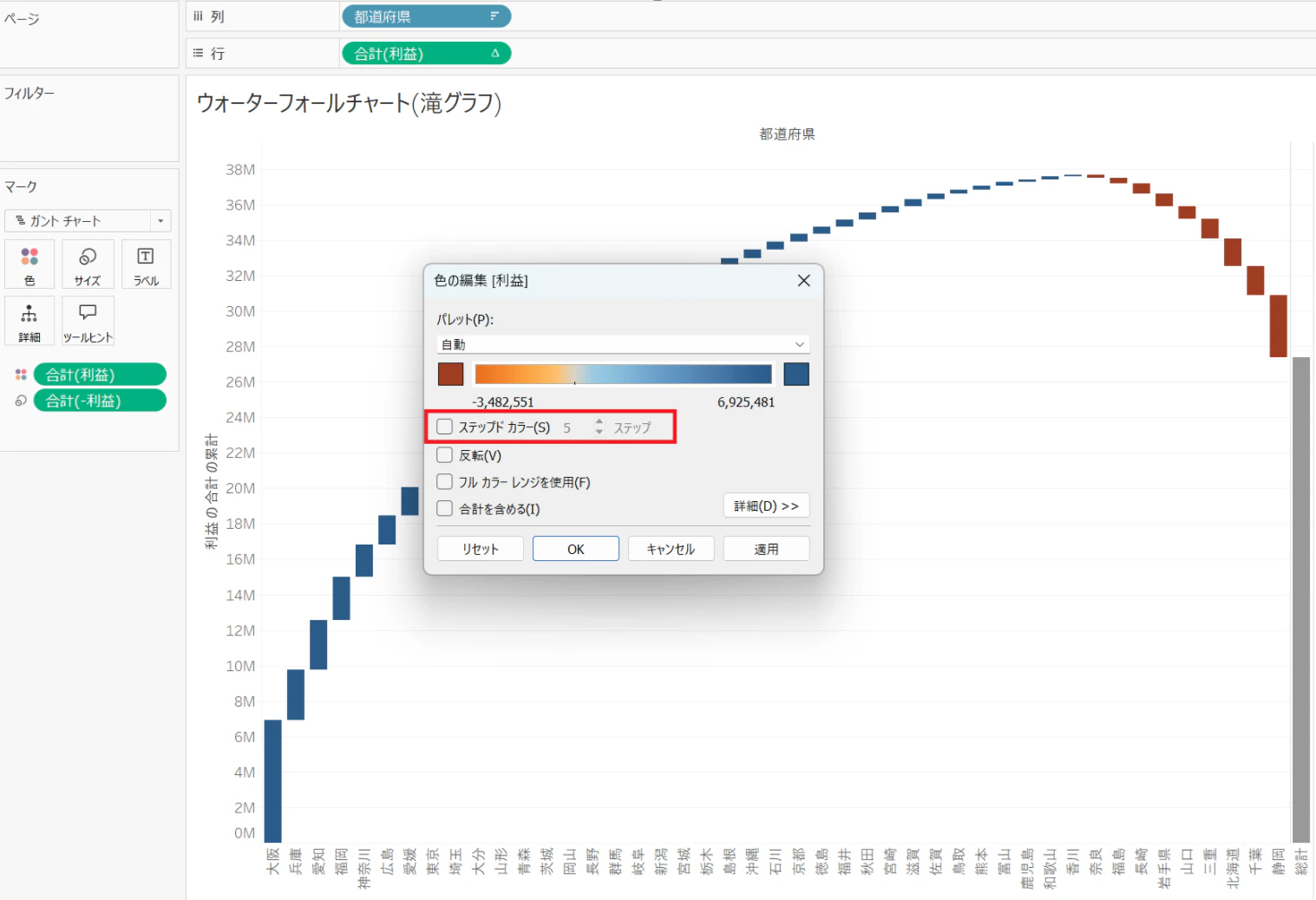The height and width of the screenshot is (900, 1316).
Task: Click the size icon beside 合計(-利益) pill
Action: (21, 401)
